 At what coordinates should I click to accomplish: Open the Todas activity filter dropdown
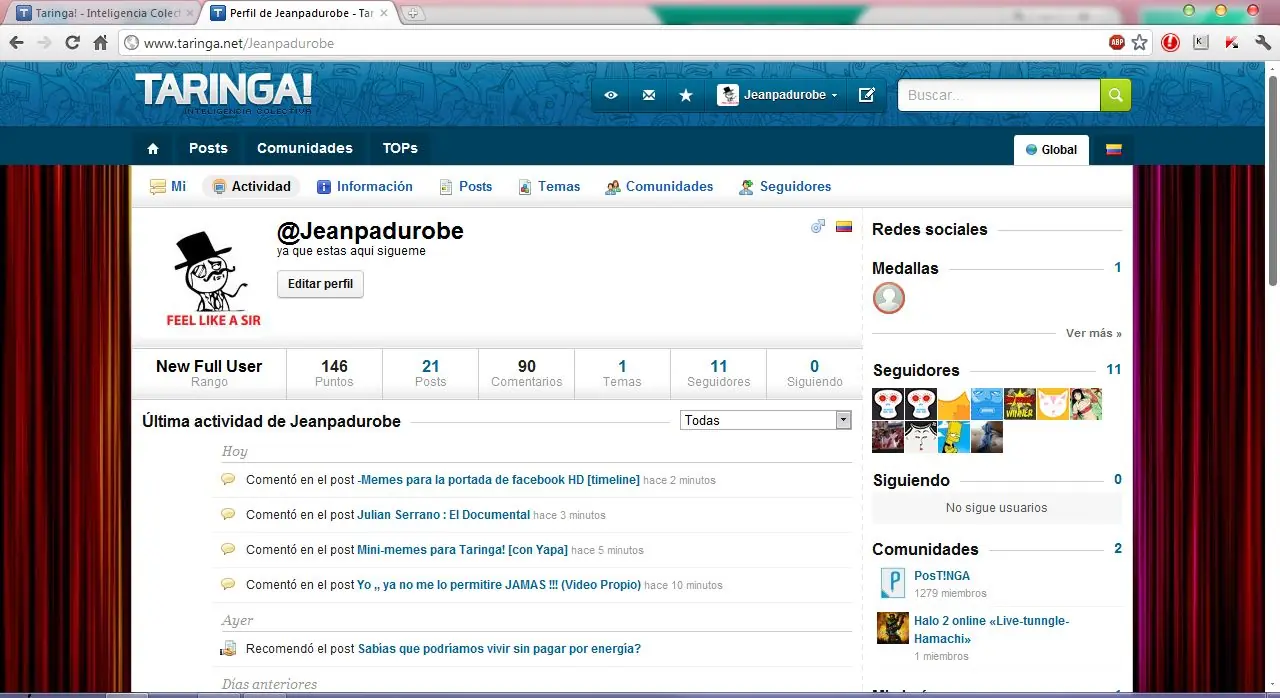(766, 420)
